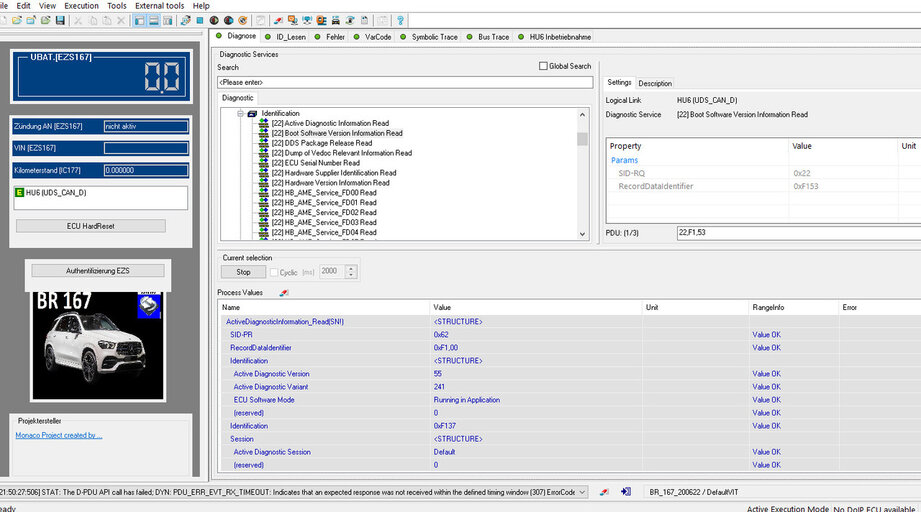Open the status message dropdown arrow

583,492
